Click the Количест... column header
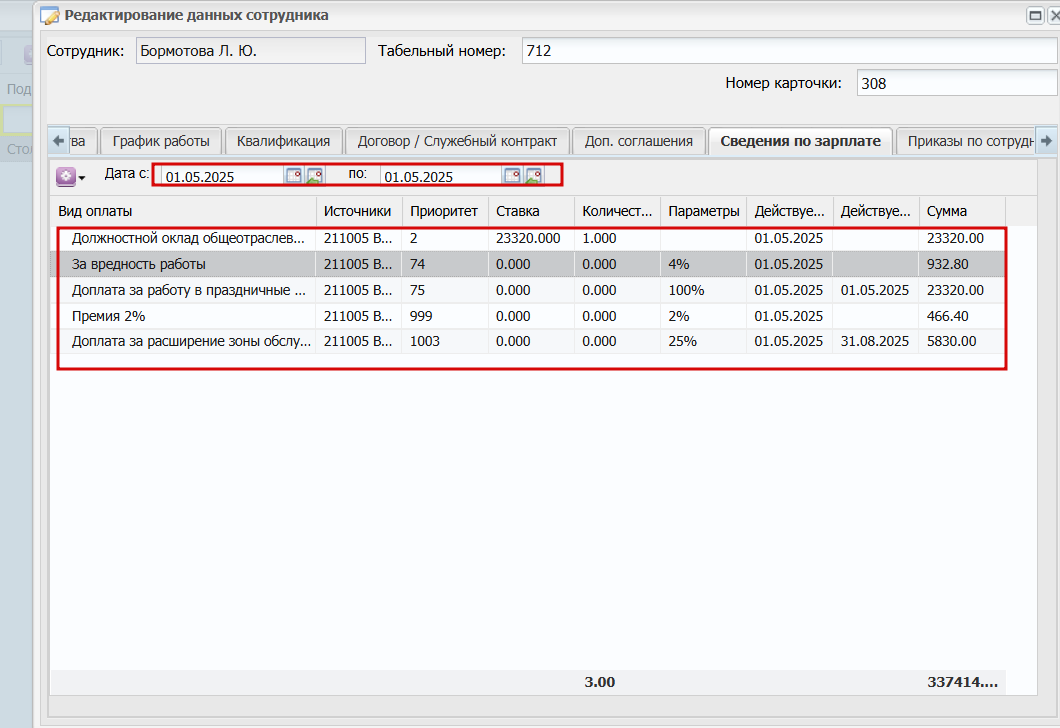The image size is (1060, 728). (617, 211)
